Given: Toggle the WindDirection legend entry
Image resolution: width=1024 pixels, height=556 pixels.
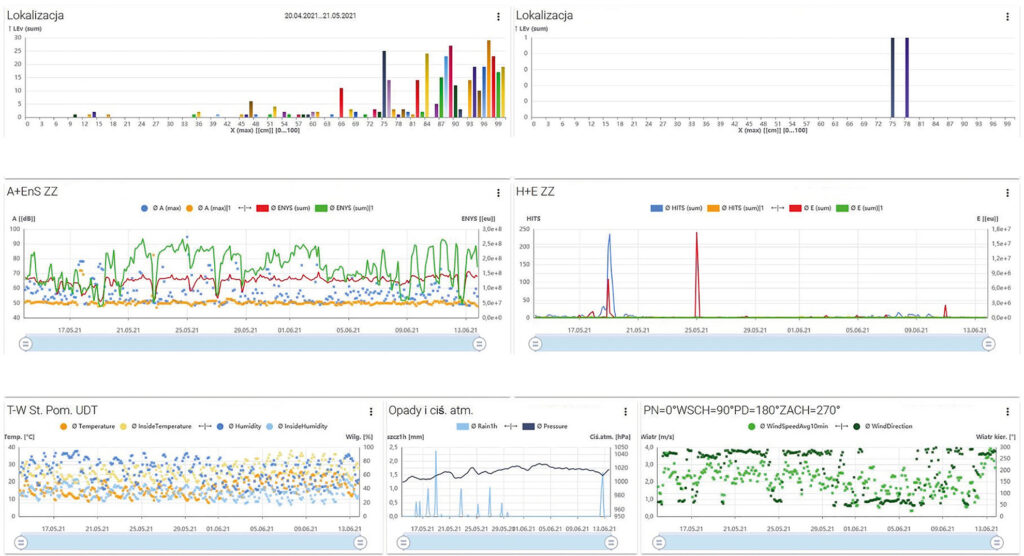Looking at the screenshot, I should pos(882,427).
